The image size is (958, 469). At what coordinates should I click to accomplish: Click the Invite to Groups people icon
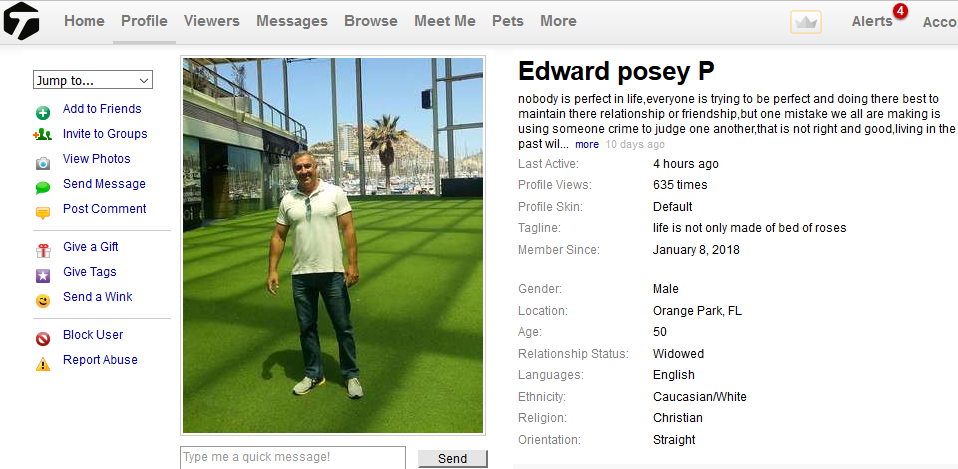pyautogui.click(x=43, y=135)
